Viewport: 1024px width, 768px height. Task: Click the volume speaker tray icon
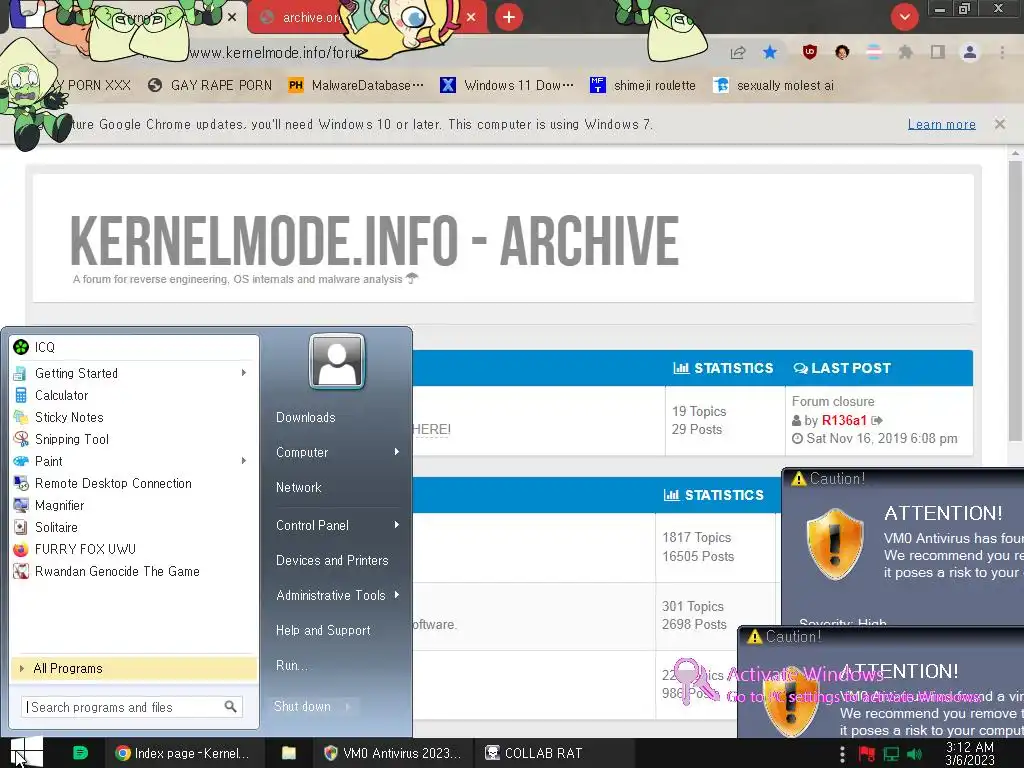915,754
